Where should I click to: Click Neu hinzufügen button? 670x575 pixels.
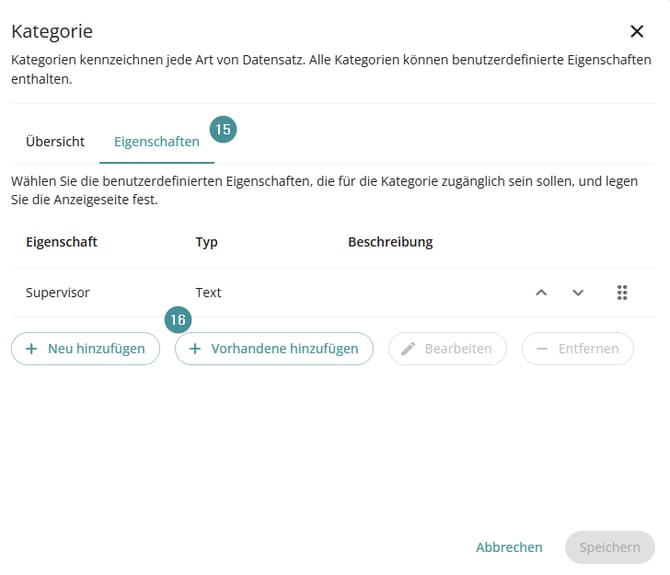(85, 349)
